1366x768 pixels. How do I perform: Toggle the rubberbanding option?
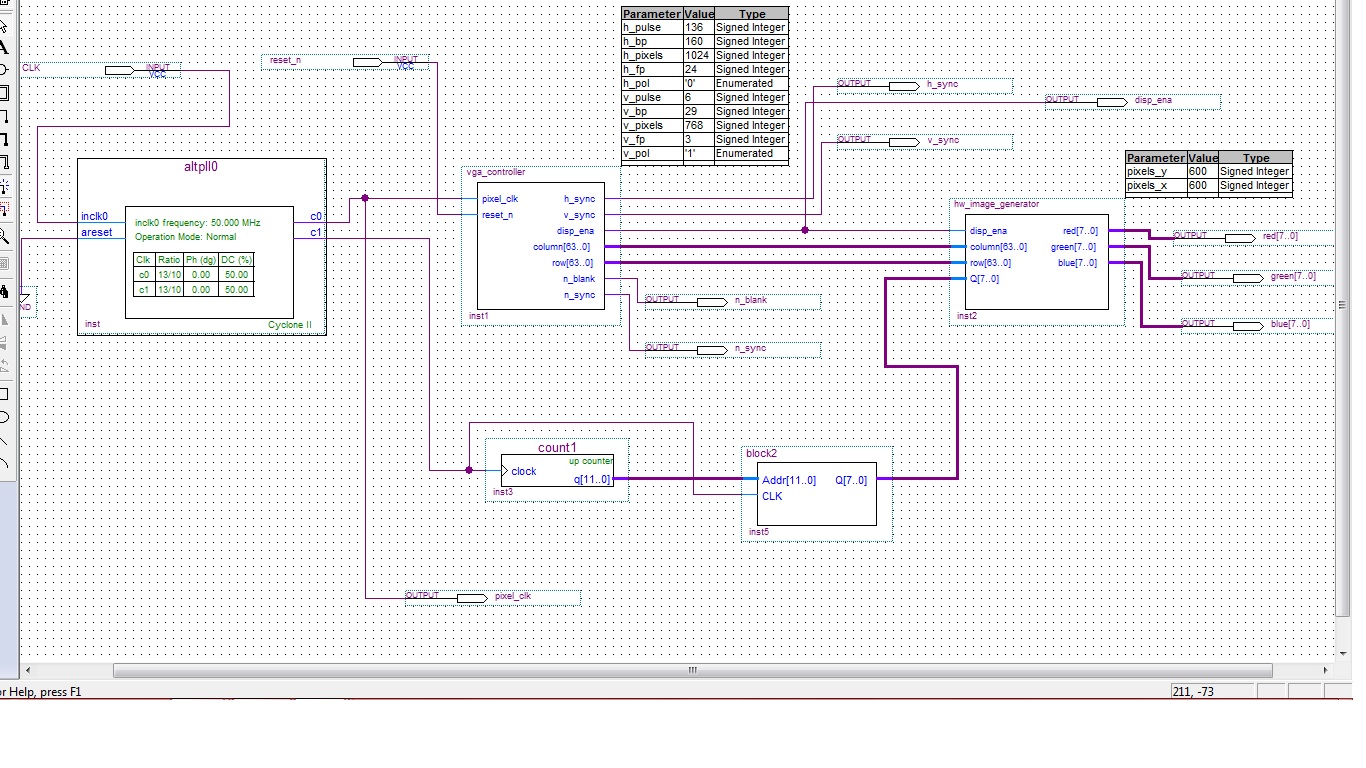[x=4, y=186]
